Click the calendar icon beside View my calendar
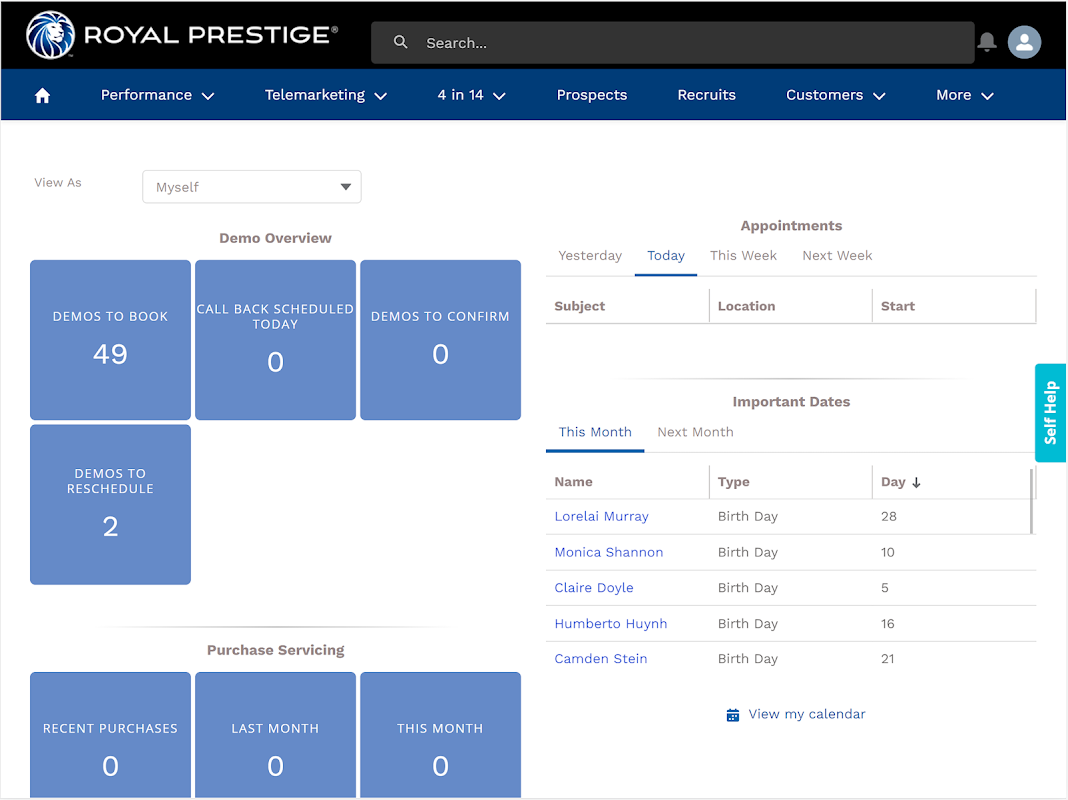The height and width of the screenshot is (800, 1068). click(x=733, y=715)
